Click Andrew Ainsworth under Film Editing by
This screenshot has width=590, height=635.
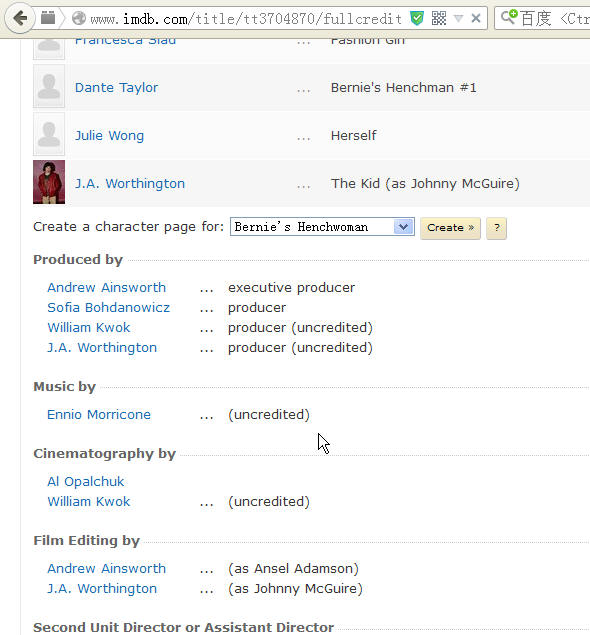click(106, 568)
